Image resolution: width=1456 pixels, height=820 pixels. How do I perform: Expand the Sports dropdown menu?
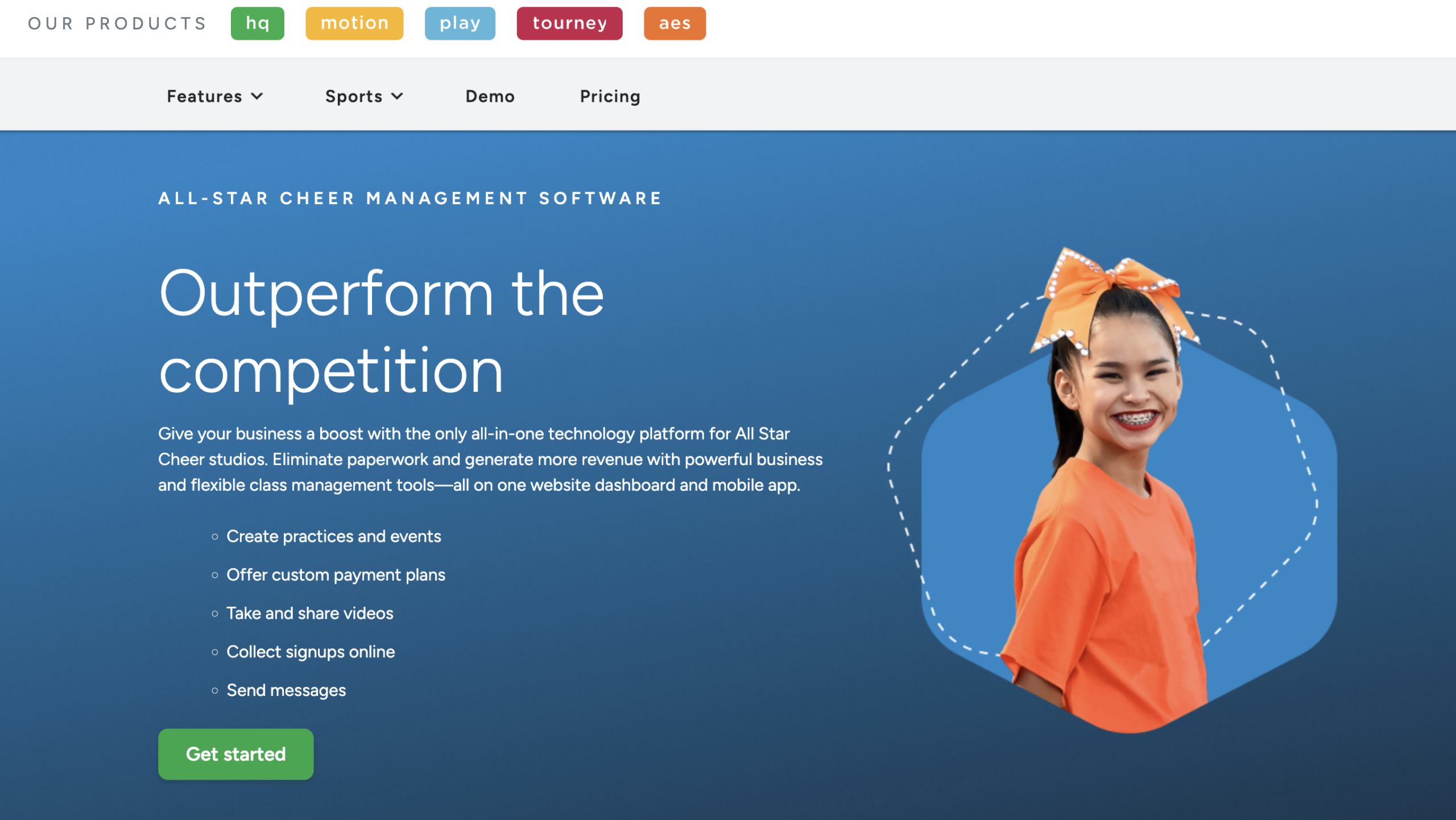pyautogui.click(x=355, y=96)
